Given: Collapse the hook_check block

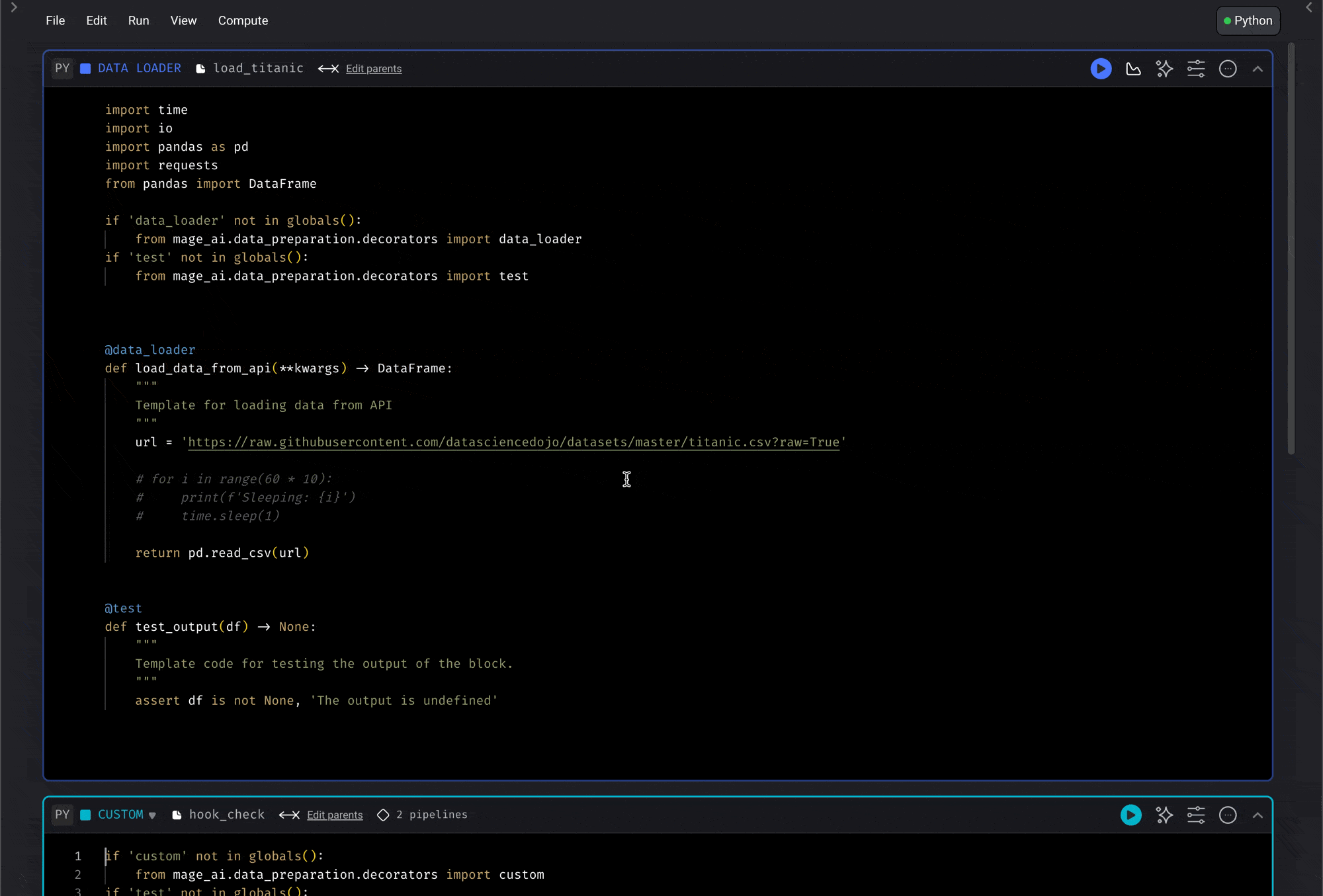Looking at the screenshot, I should (1258, 815).
